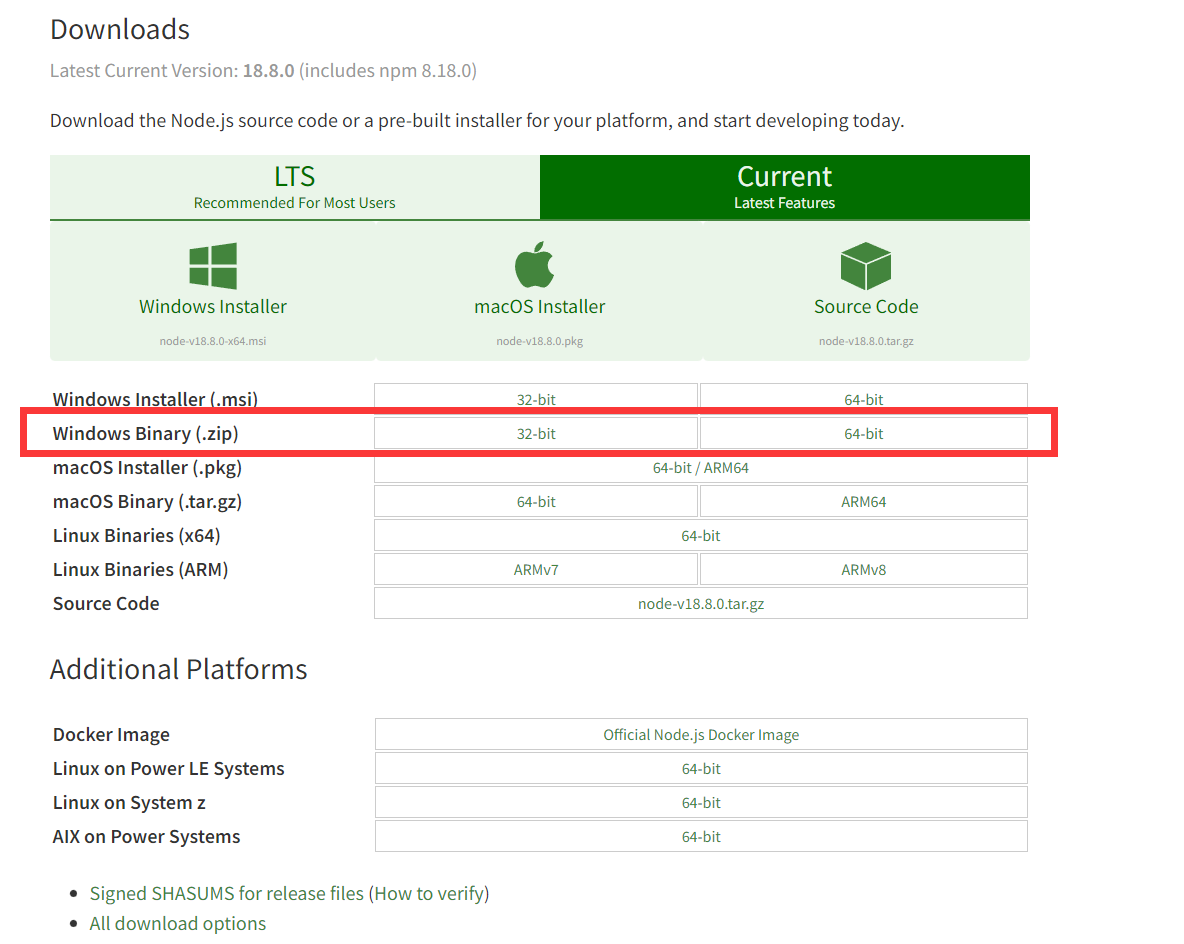Download Windows Installer (.msi) 64-bit
This screenshot has height=944, width=1184.
(x=863, y=399)
